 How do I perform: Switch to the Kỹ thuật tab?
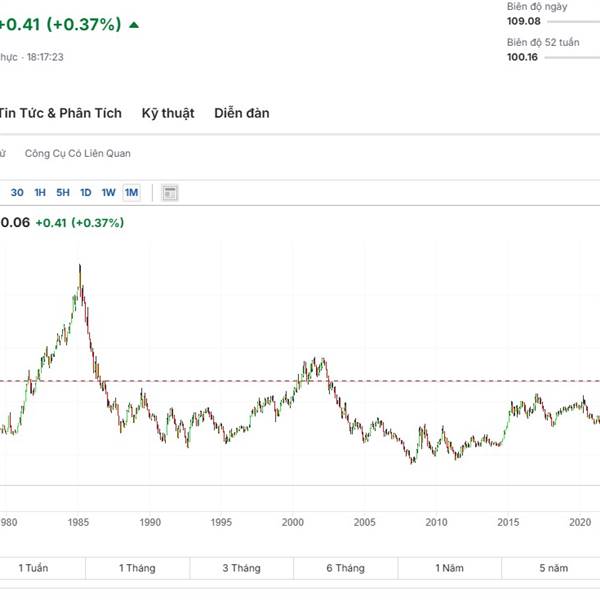[x=168, y=113]
